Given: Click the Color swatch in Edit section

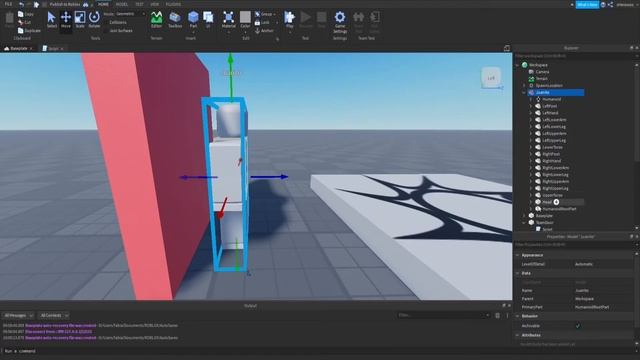Looking at the screenshot, I should tap(245, 17).
